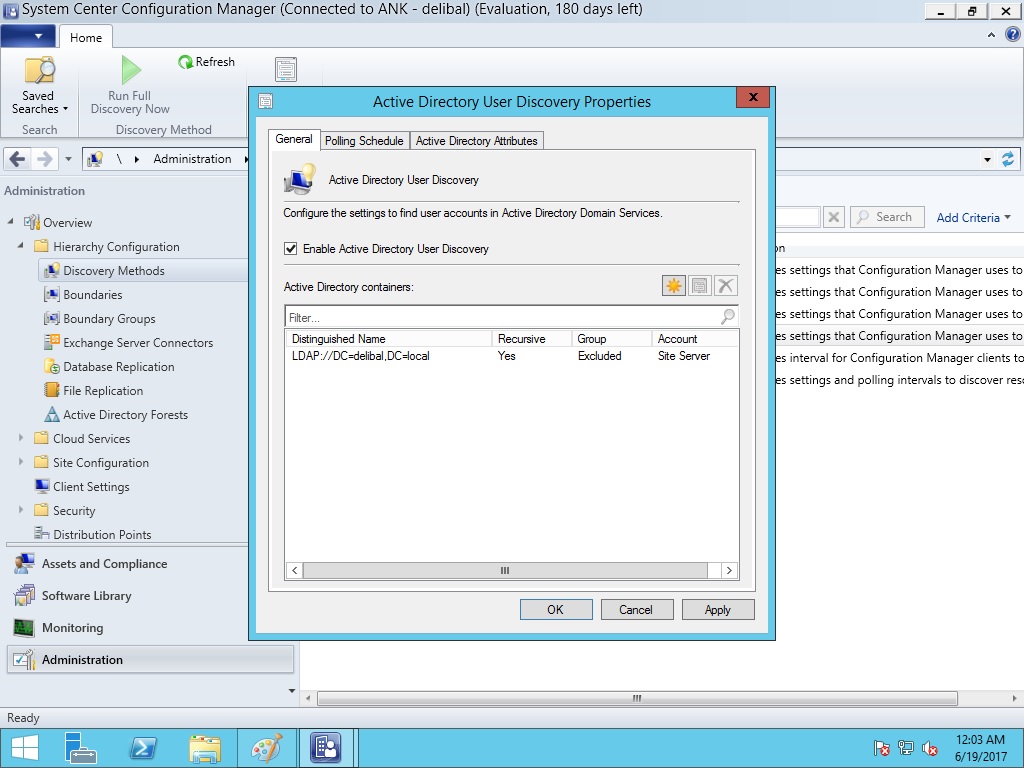
Task: Collapse the Hierarchy Configuration node
Action: point(22,247)
